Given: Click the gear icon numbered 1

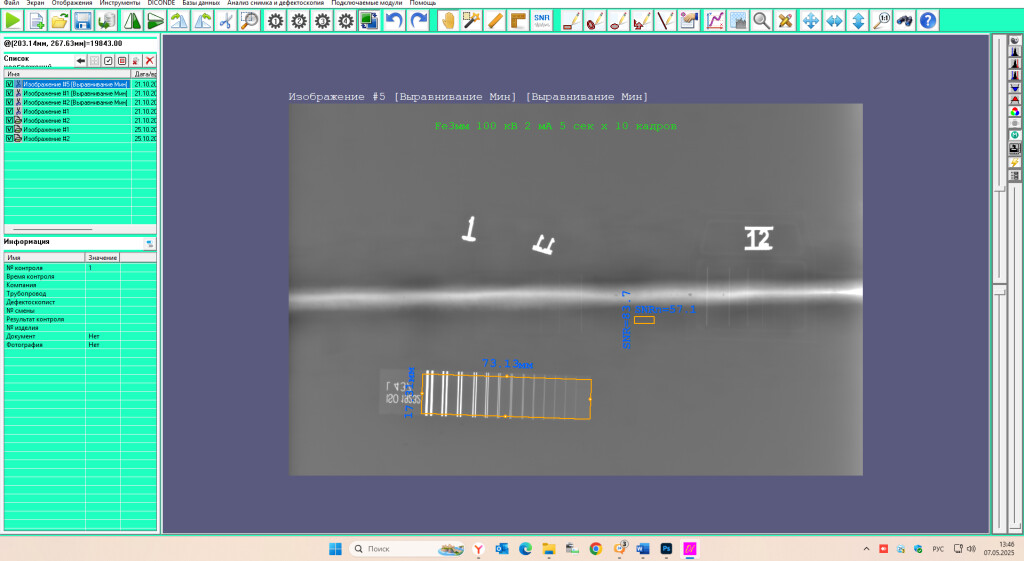Looking at the screenshot, I should [275, 20].
